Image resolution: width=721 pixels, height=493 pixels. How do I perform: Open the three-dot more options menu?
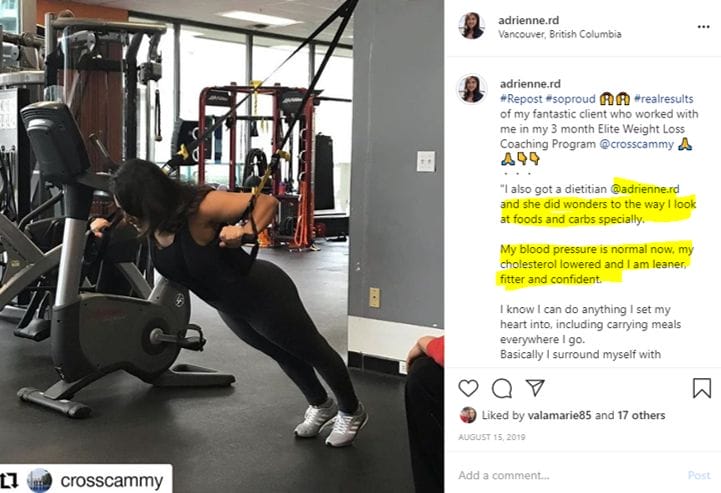(x=704, y=27)
